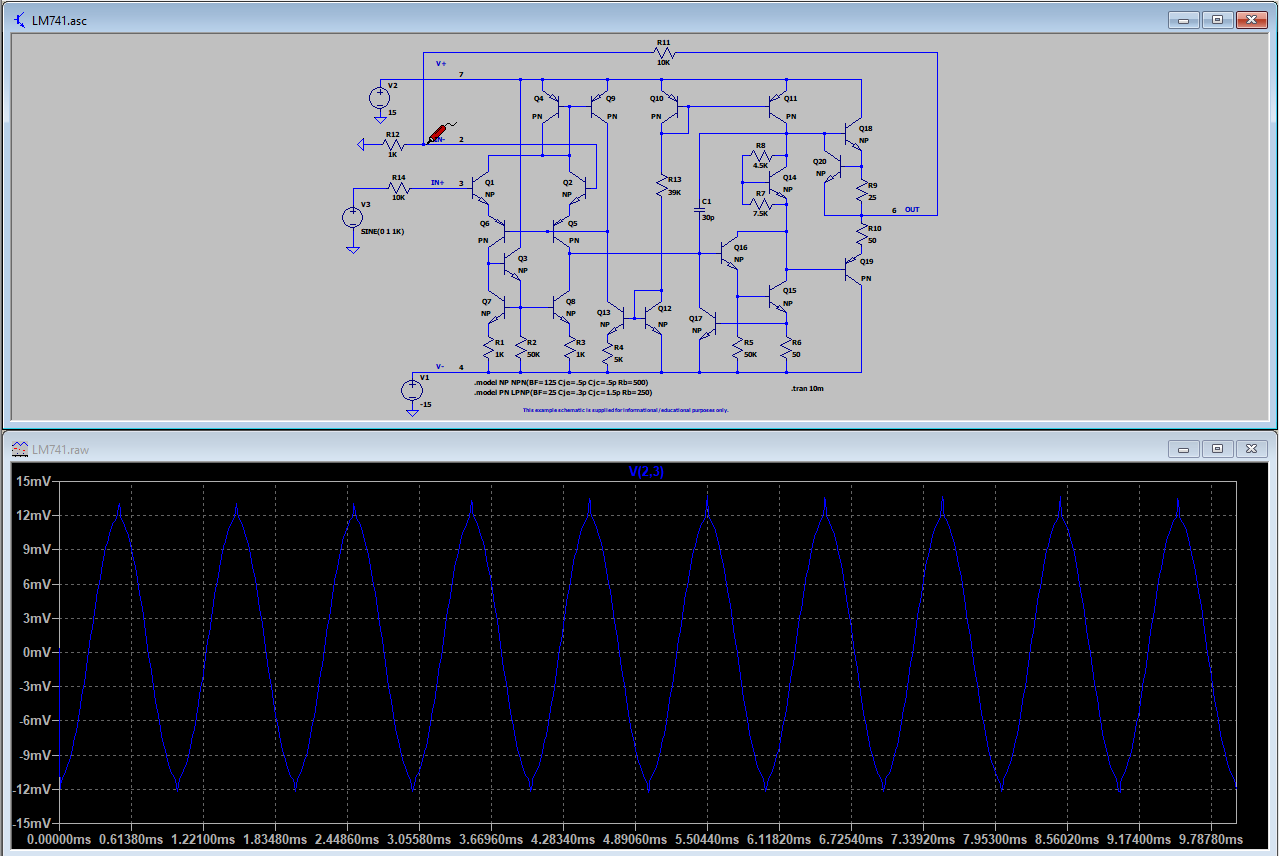
Task: Pick the R6 50 ohm resistor
Action: coord(787,347)
